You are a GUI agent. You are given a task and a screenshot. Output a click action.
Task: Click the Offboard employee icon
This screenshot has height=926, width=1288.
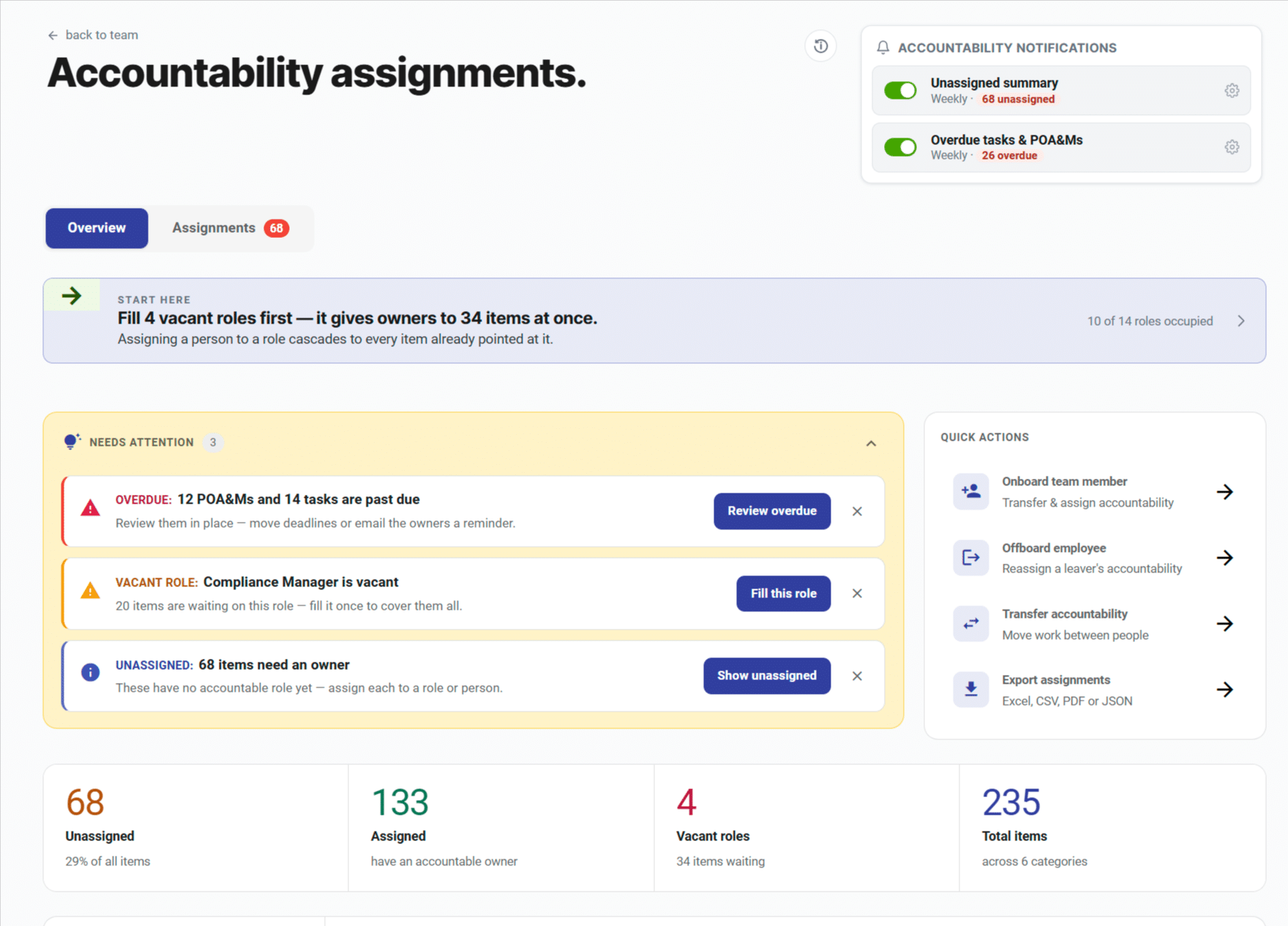971,558
